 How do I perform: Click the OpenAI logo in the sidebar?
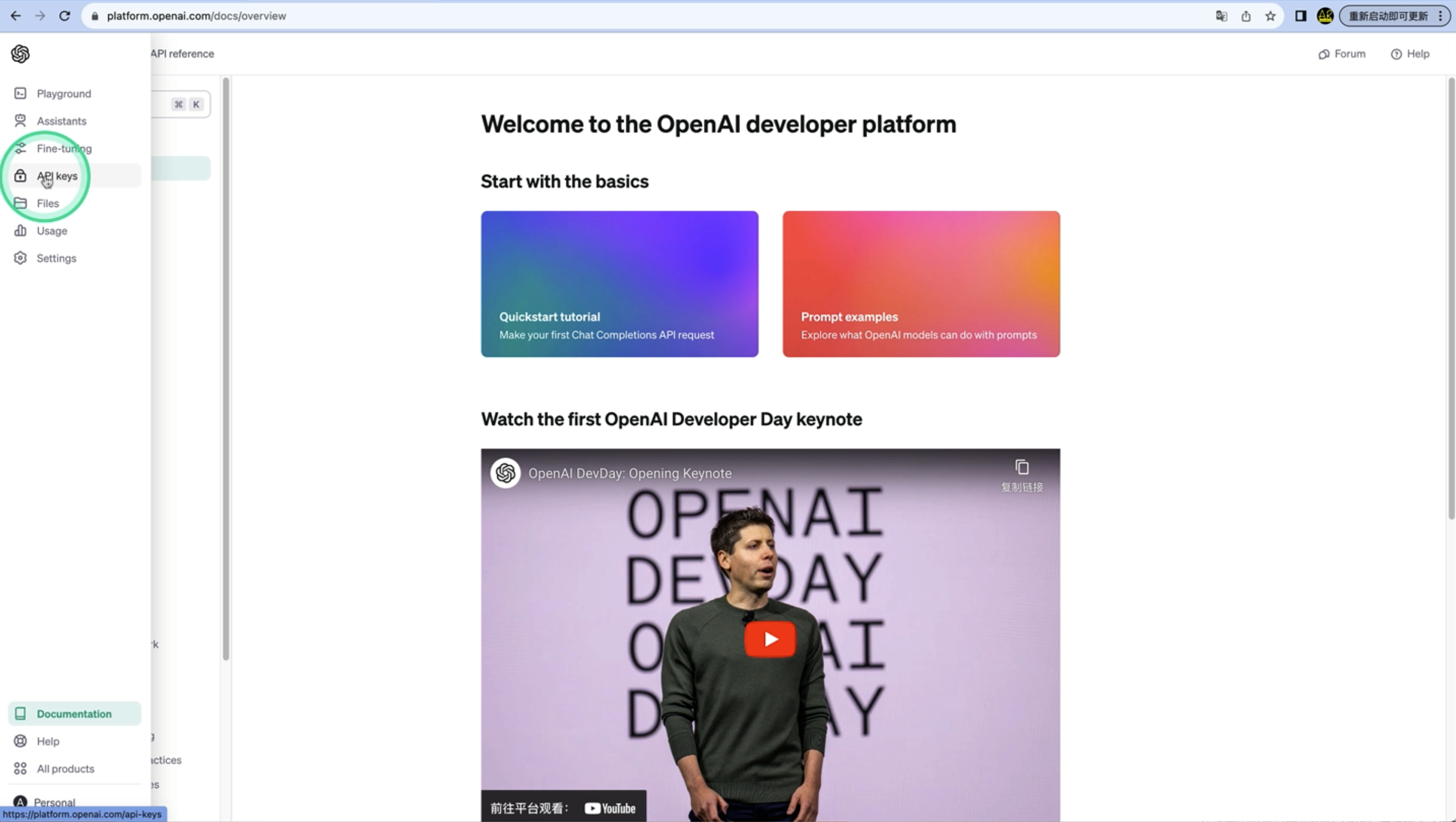point(20,54)
